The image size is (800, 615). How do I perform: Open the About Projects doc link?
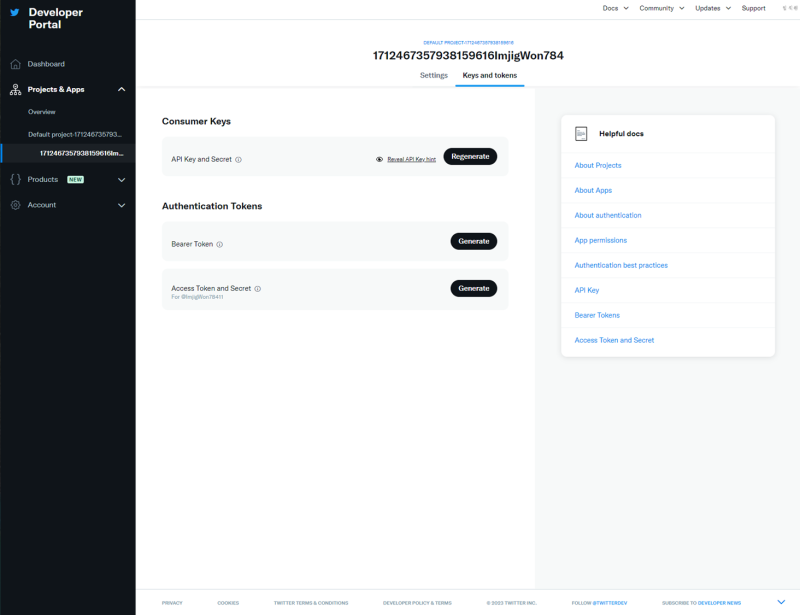click(598, 165)
